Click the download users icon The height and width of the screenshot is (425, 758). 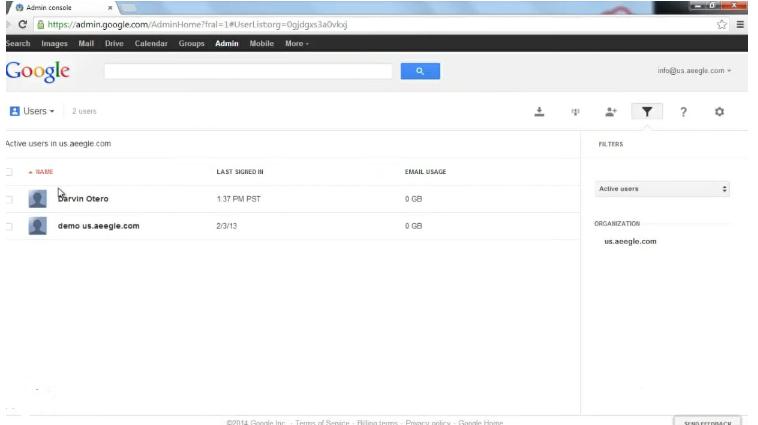(539, 112)
